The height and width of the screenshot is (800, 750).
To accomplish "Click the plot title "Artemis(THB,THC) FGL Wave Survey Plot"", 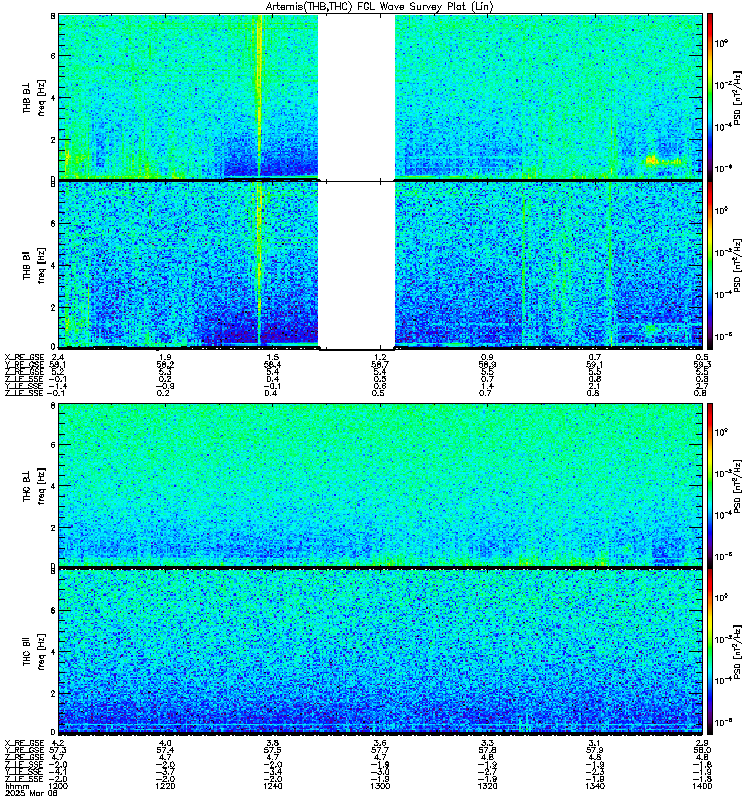I will (380, 7).
